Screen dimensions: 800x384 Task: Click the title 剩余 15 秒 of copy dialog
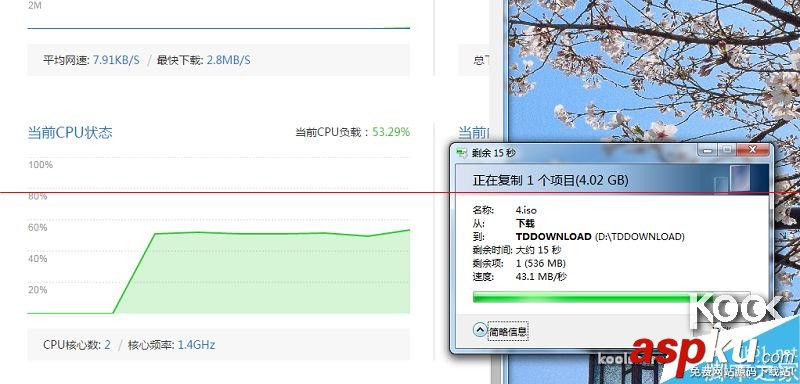point(493,152)
